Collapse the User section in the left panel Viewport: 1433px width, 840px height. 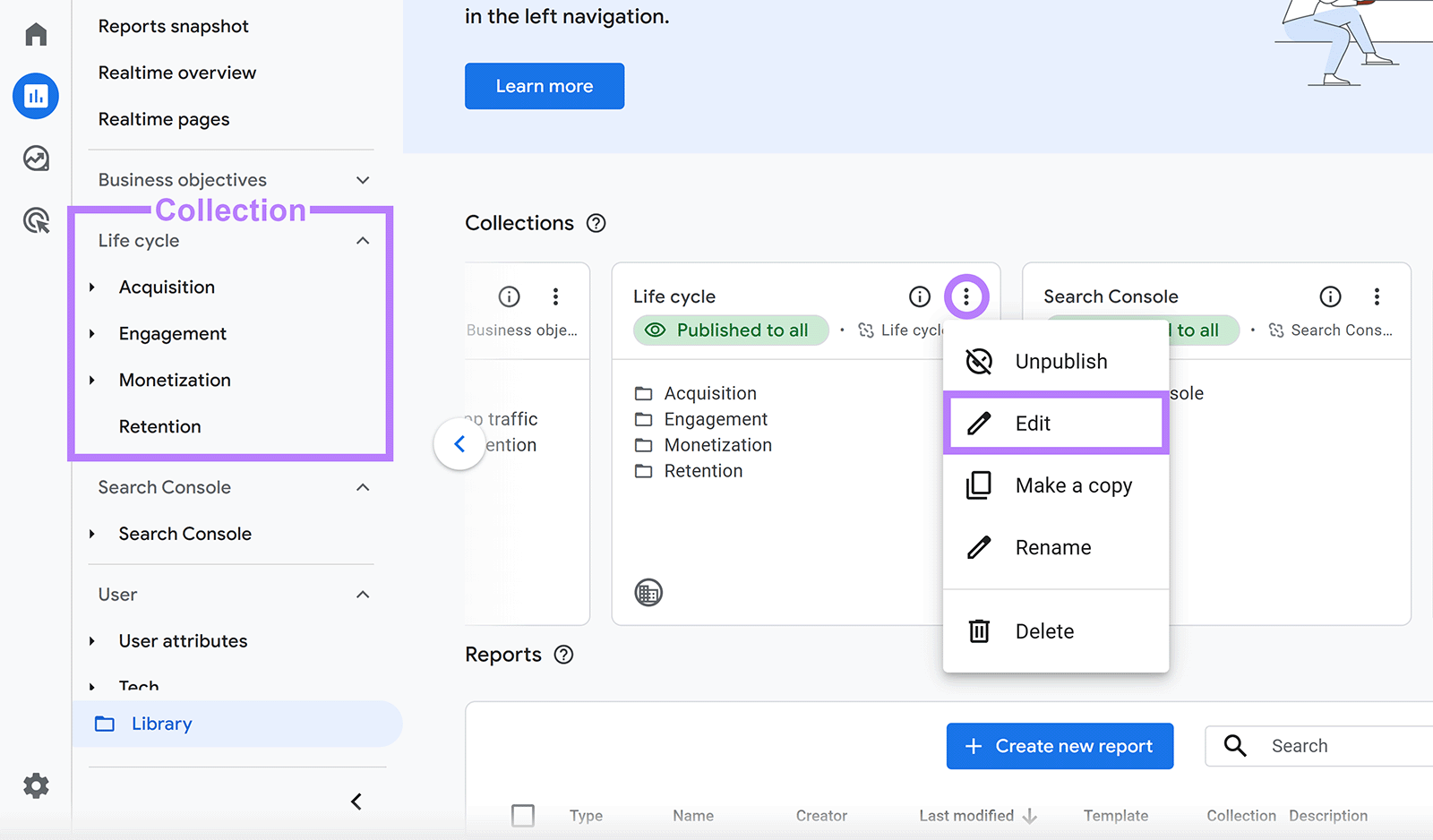[x=363, y=594]
